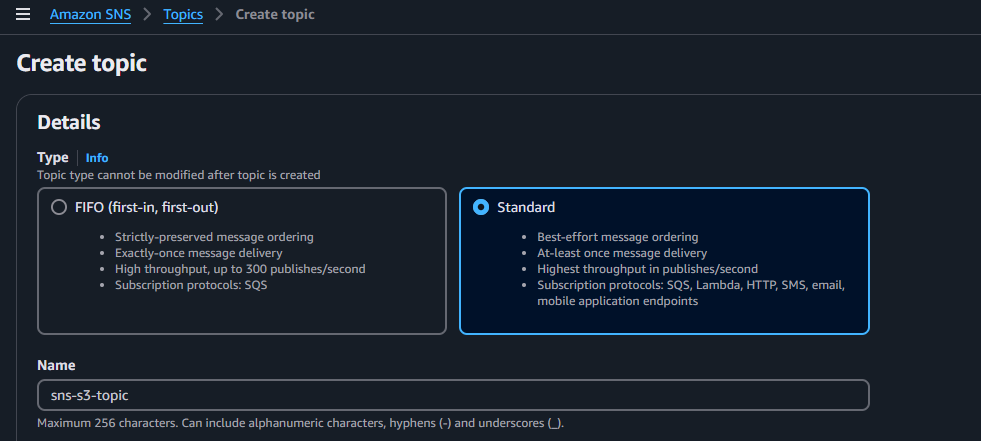981x441 pixels.
Task: Click the "Standard" option label text
Action: click(526, 208)
